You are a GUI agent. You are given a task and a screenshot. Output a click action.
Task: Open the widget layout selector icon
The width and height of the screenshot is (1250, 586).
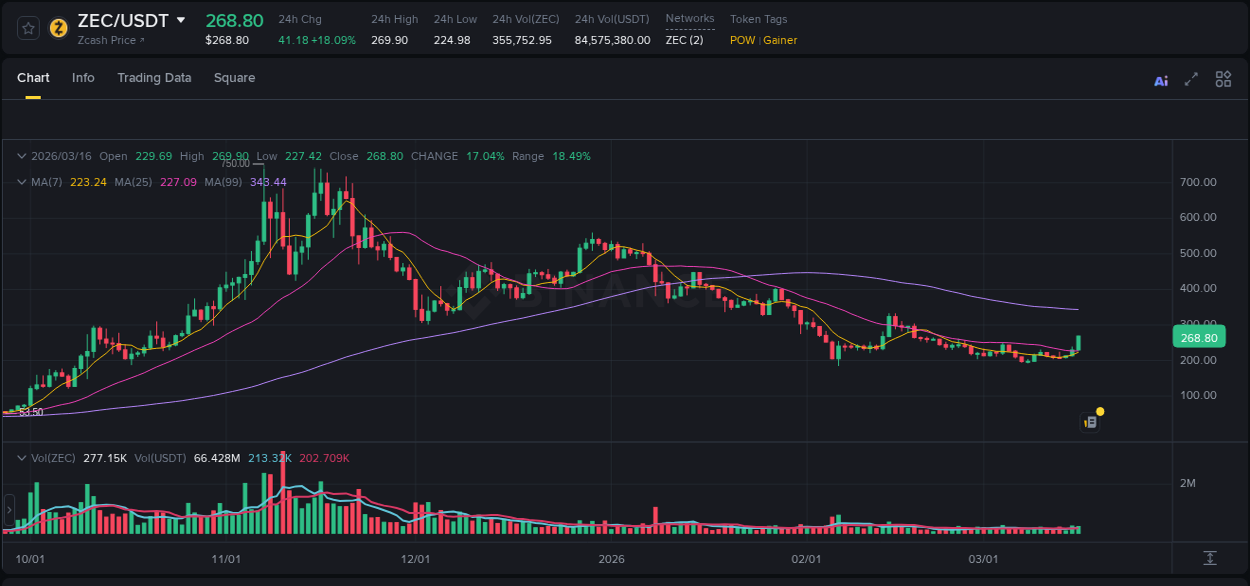coord(1223,79)
